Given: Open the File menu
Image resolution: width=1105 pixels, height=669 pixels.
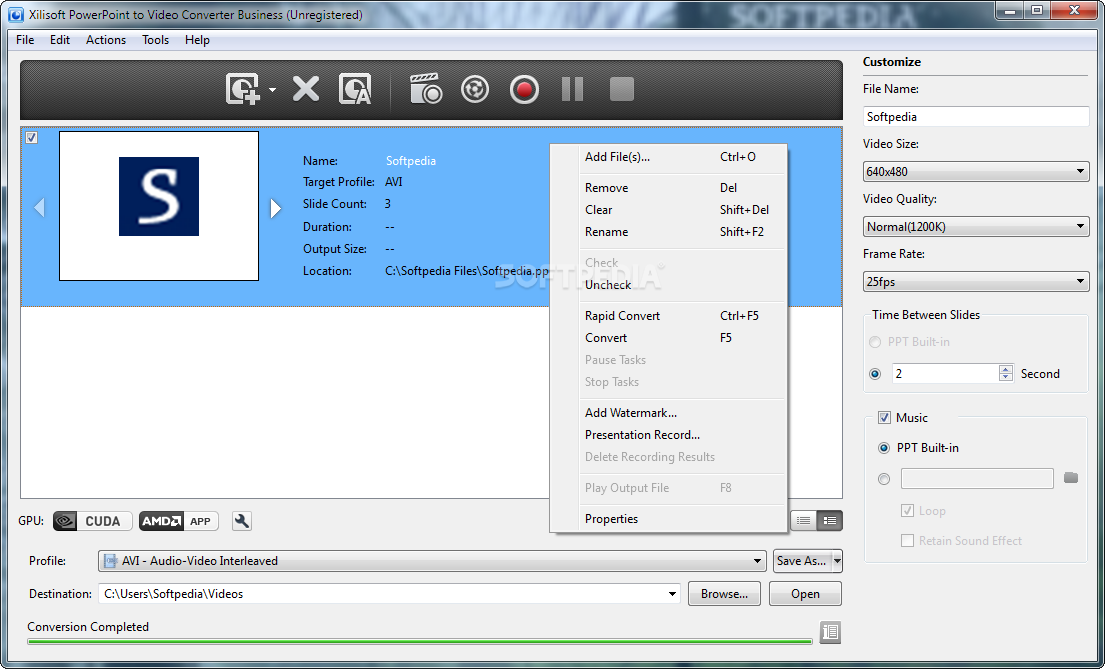Looking at the screenshot, I should (x=25, y=39).
